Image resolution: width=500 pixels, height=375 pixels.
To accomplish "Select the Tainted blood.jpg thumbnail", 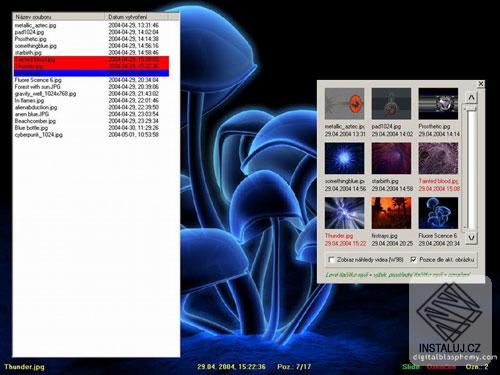I will click(438, 158).
